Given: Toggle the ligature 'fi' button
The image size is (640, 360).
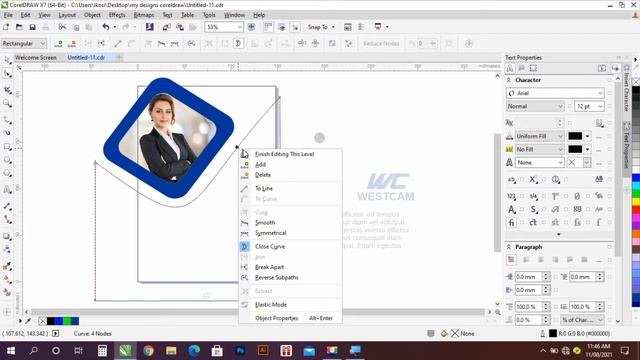Looking at the screenshot, I should click(x=511, y=222).
